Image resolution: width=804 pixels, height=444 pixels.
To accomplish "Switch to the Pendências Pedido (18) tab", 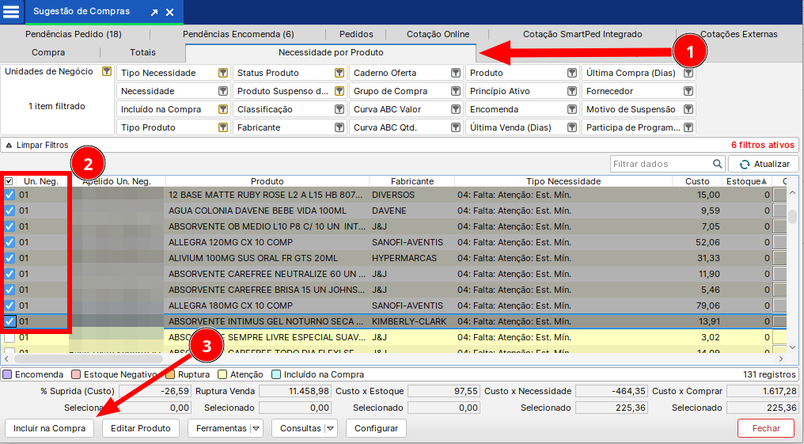I will click(72, 34).
